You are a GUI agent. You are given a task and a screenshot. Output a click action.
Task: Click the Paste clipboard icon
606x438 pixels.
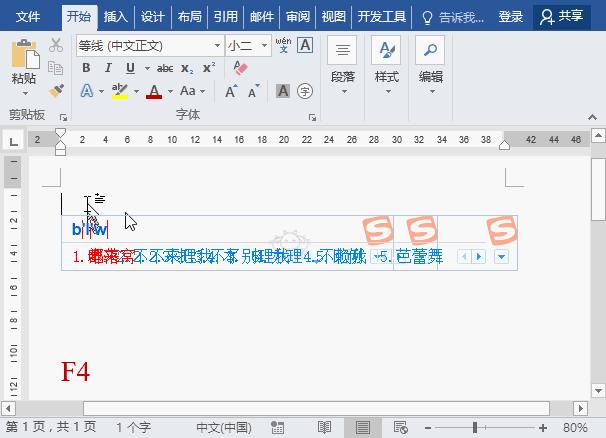[x=25, y=55]
